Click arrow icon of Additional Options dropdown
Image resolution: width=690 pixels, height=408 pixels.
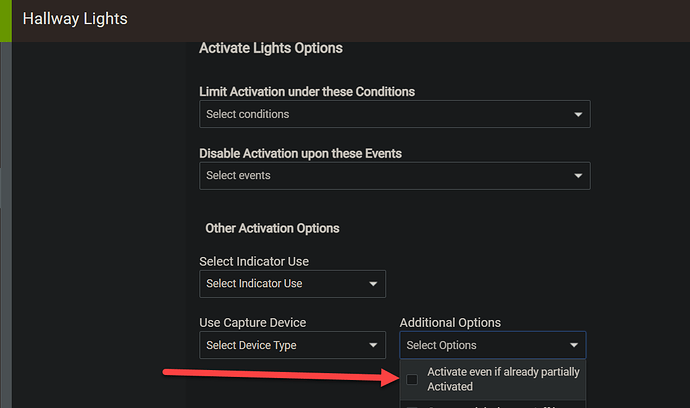574,347
